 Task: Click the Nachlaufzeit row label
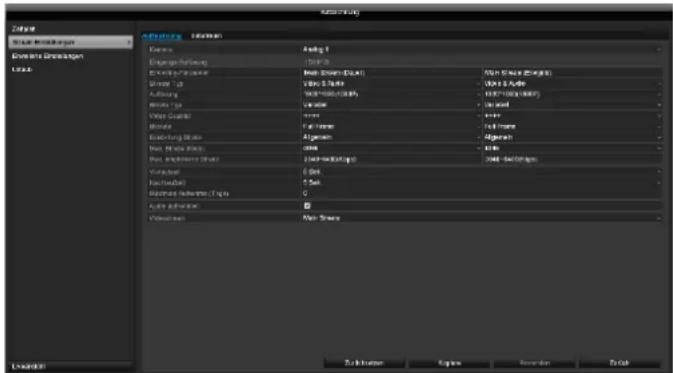pos(167,182)
